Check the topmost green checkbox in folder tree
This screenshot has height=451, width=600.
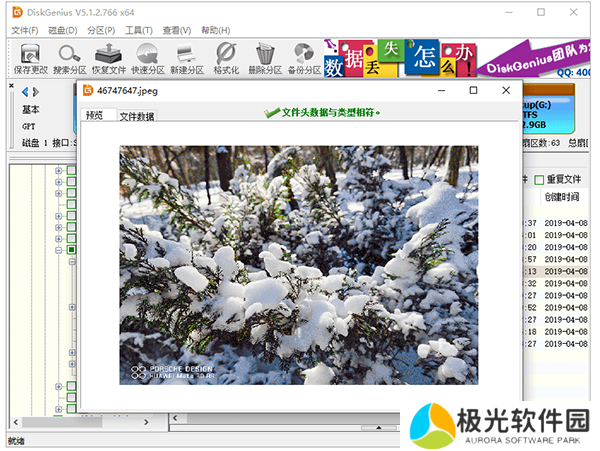point(71,171)
